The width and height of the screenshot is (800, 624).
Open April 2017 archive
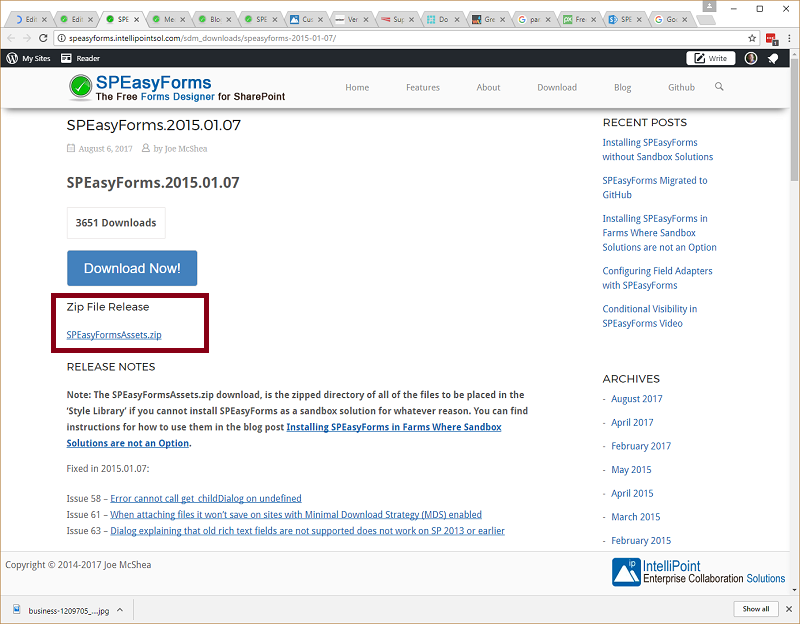point(632,422)
